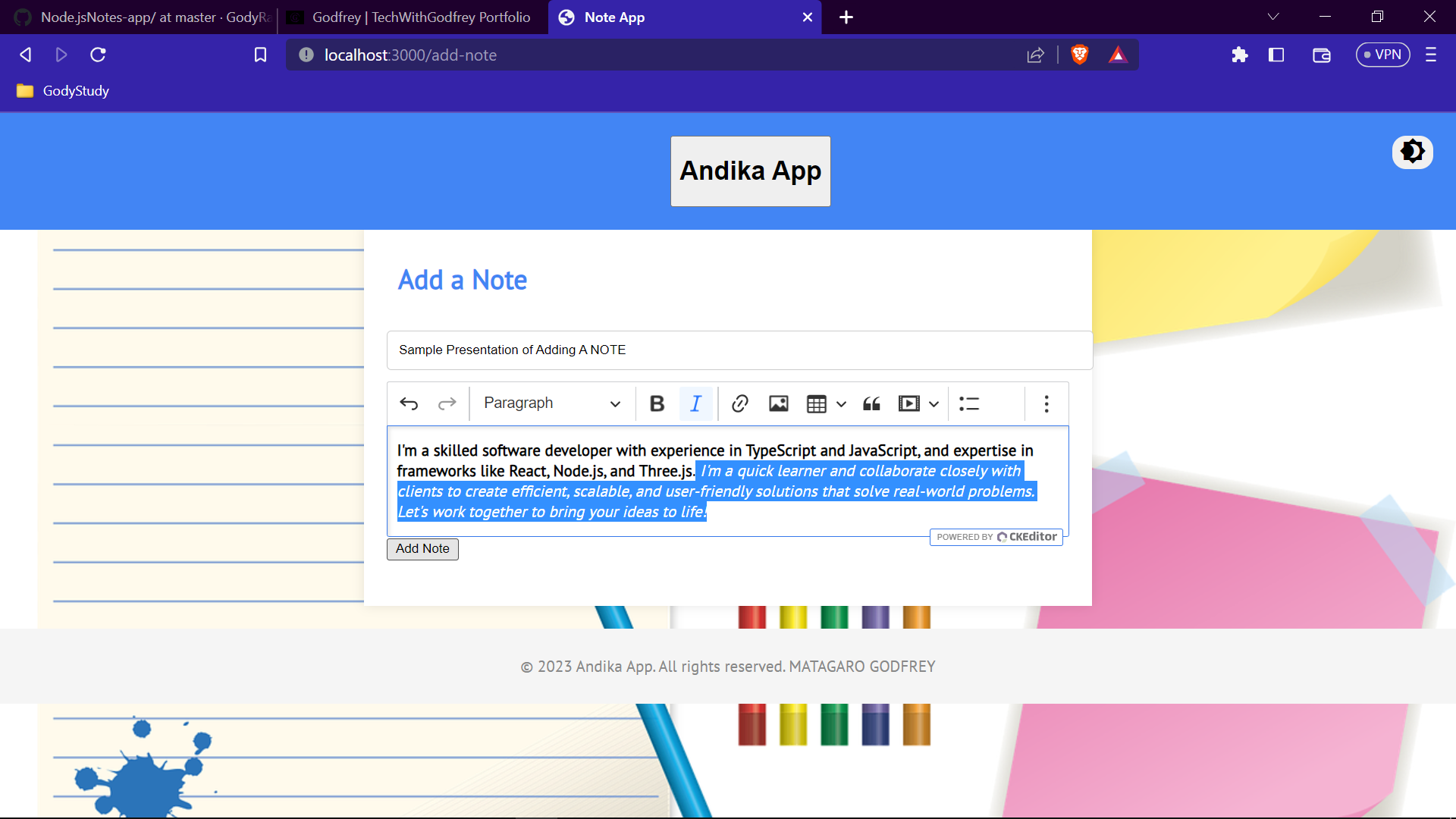
Task: Click the insert image icon
Action: point(778,403)
